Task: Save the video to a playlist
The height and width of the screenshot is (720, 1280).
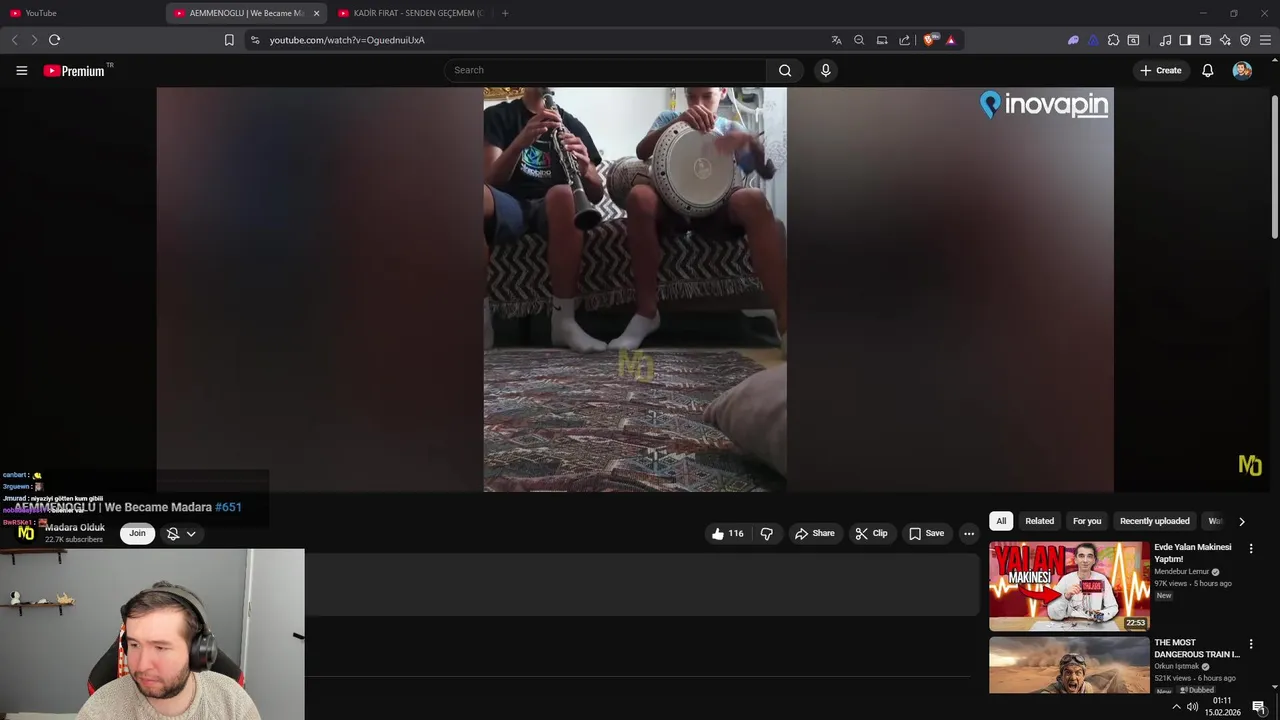Action: 926,533
